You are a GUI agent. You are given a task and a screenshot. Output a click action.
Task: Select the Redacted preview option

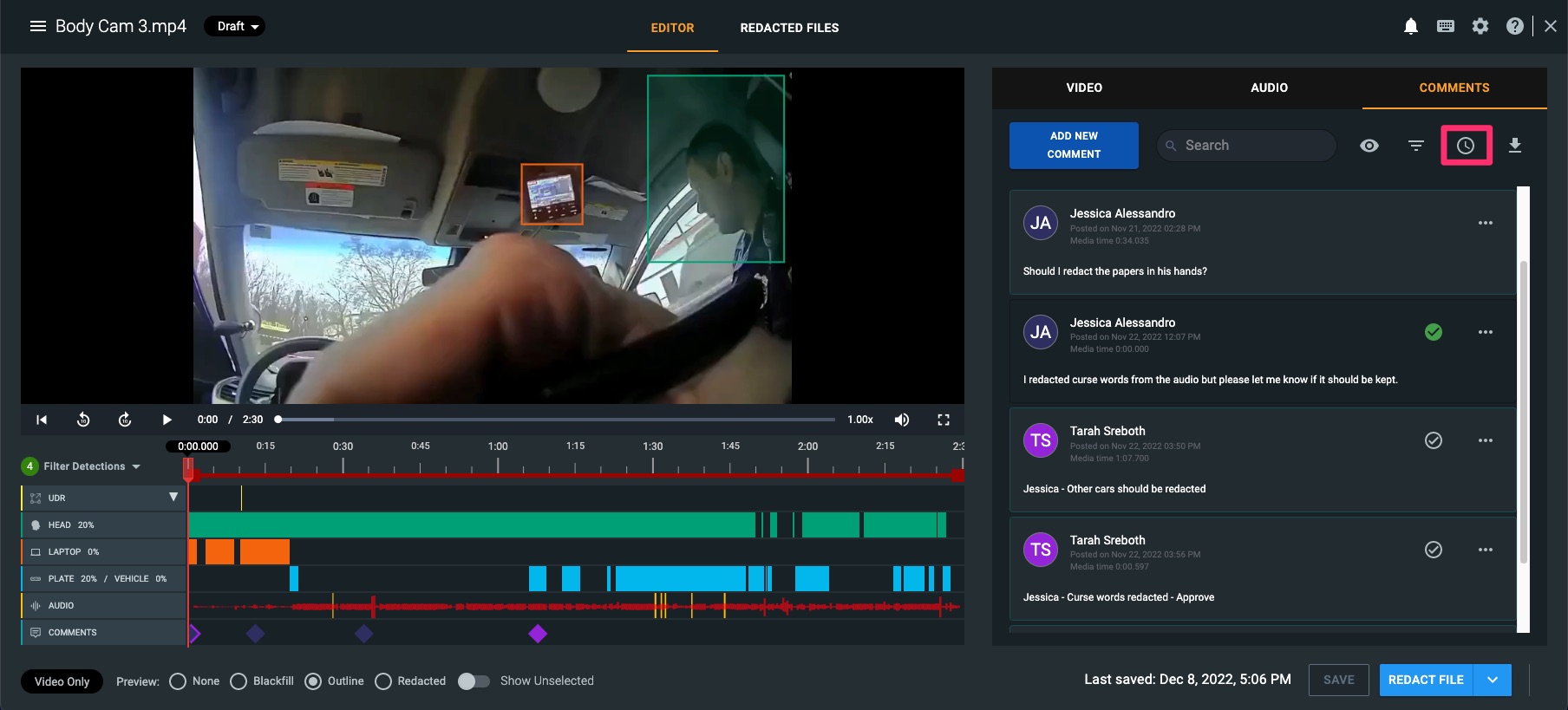coord(383,681)
